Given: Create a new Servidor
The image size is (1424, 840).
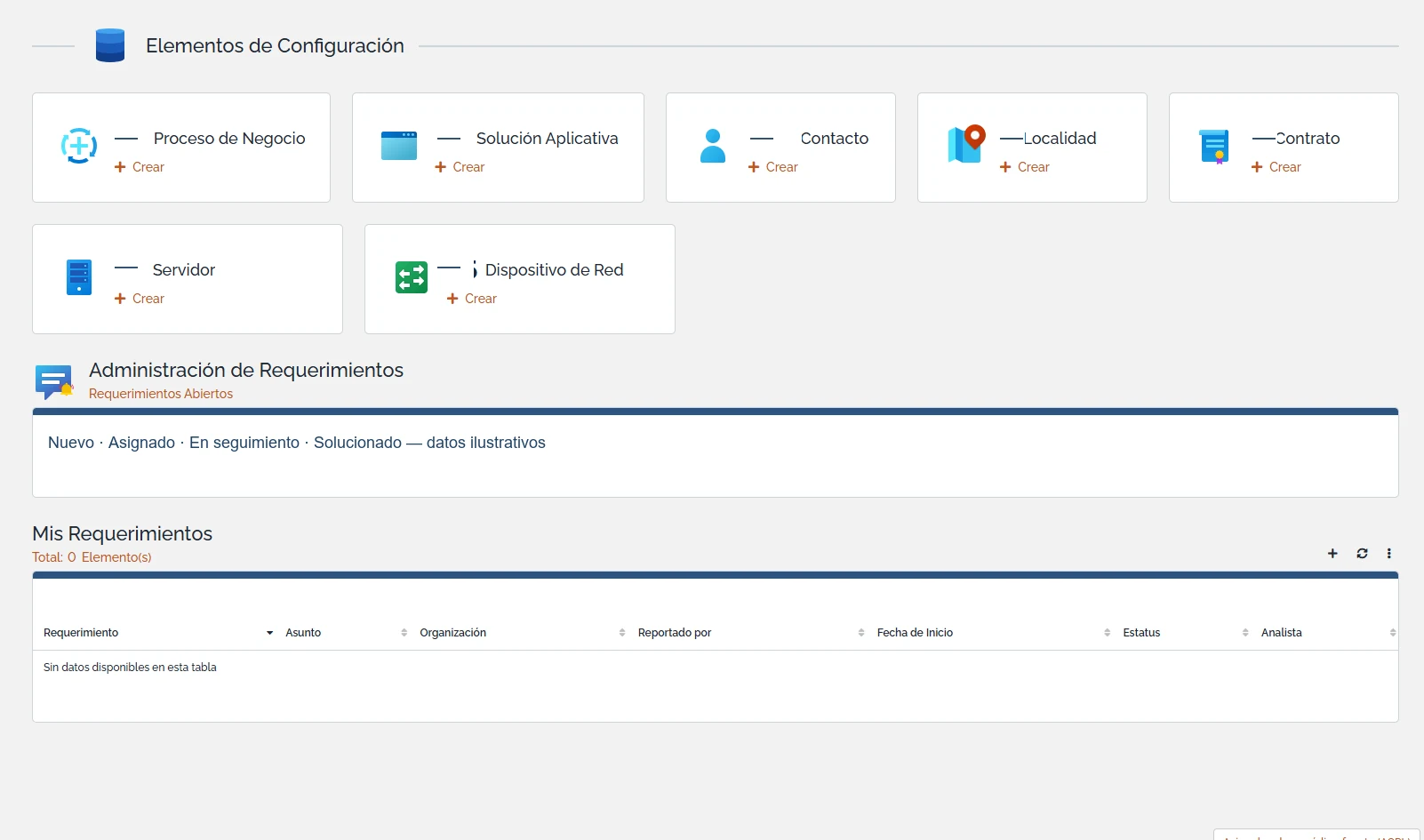Looking at the screenshot, I should [x=140, y=299].
